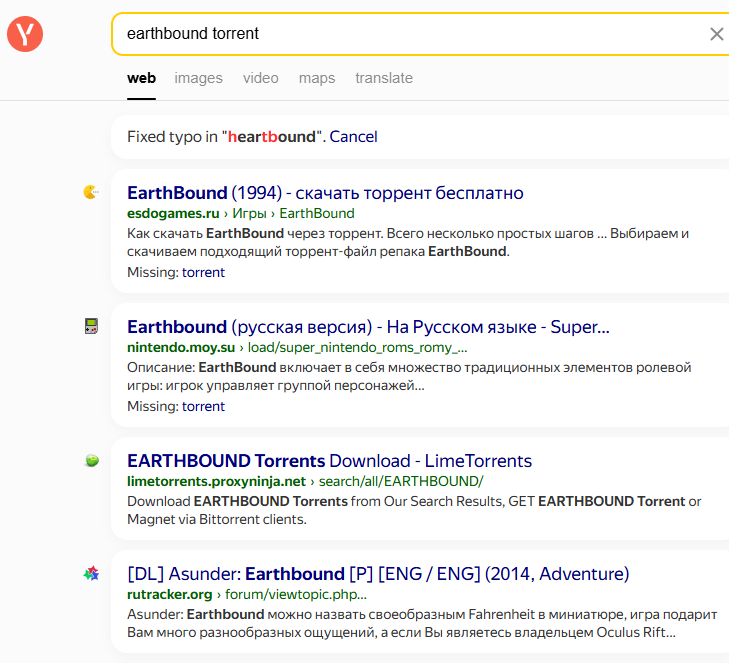Click the torrent missing-word link under nintendo.moy.su result
Screen dimensions: 729x663
pyautogui.click(x=203, y=406)
